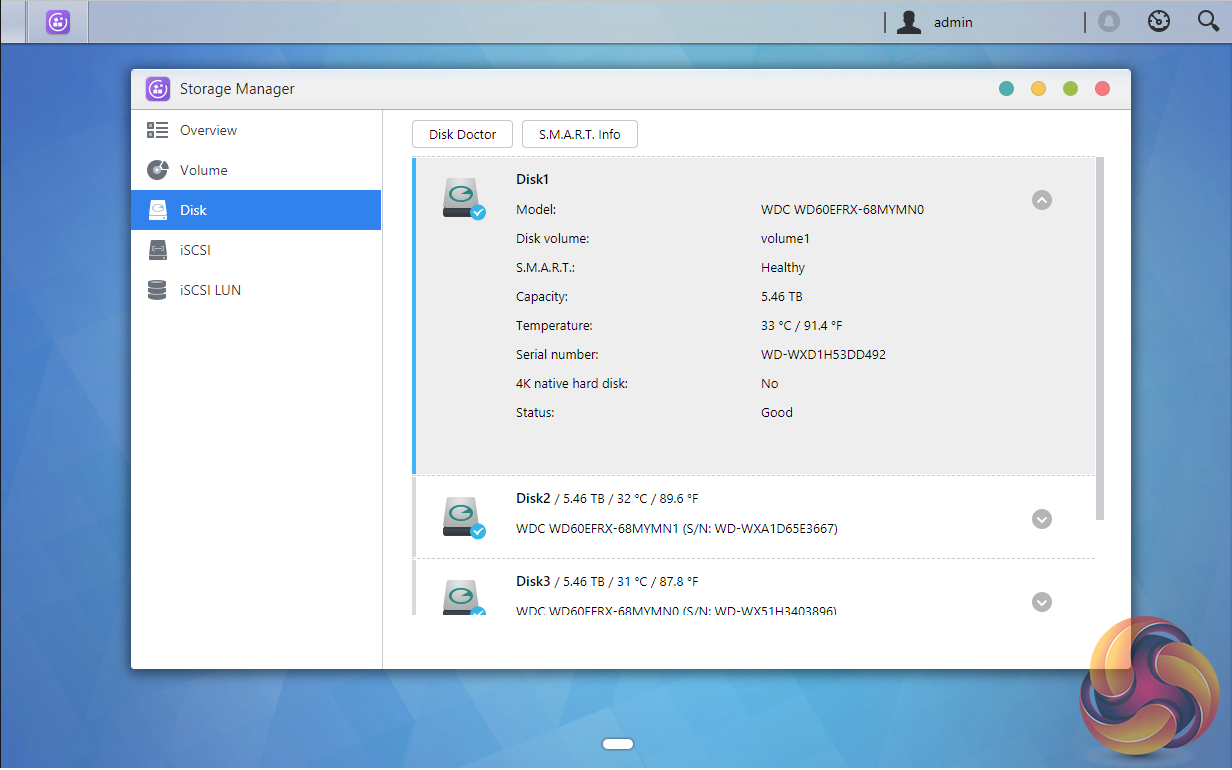Click the Disk Doctor button

point(462,134)
